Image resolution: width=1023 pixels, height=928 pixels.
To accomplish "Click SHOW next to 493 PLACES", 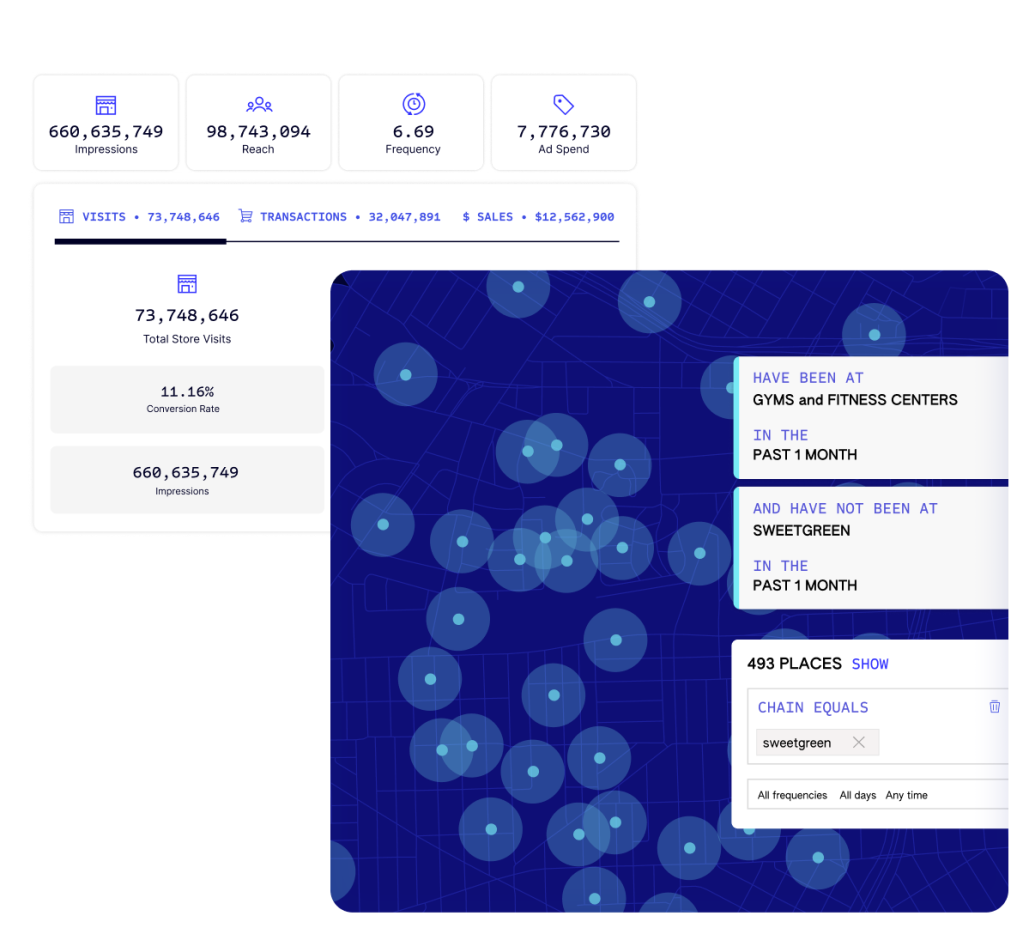I will coord(870,664).
